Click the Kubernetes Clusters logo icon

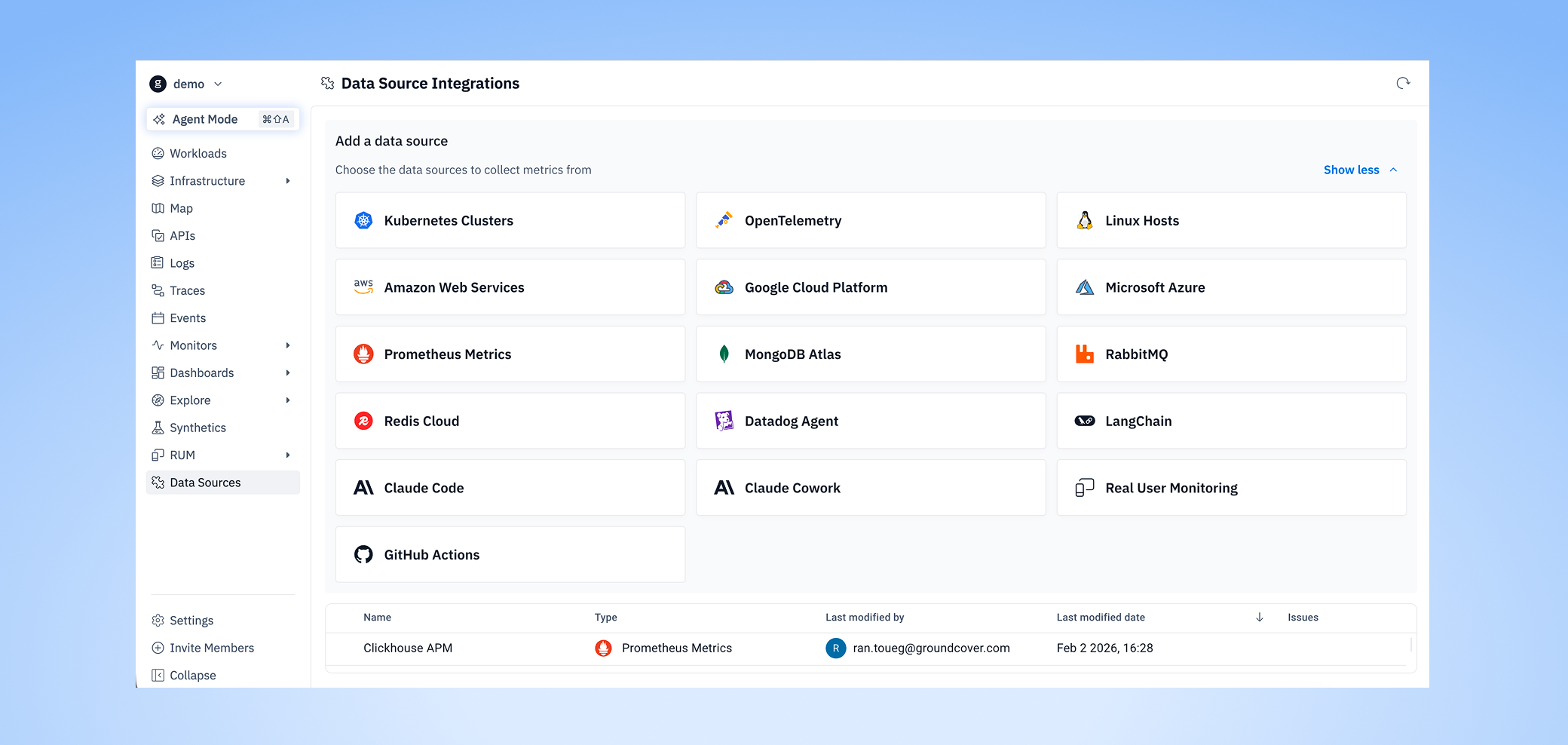click(x=363, y=220)
